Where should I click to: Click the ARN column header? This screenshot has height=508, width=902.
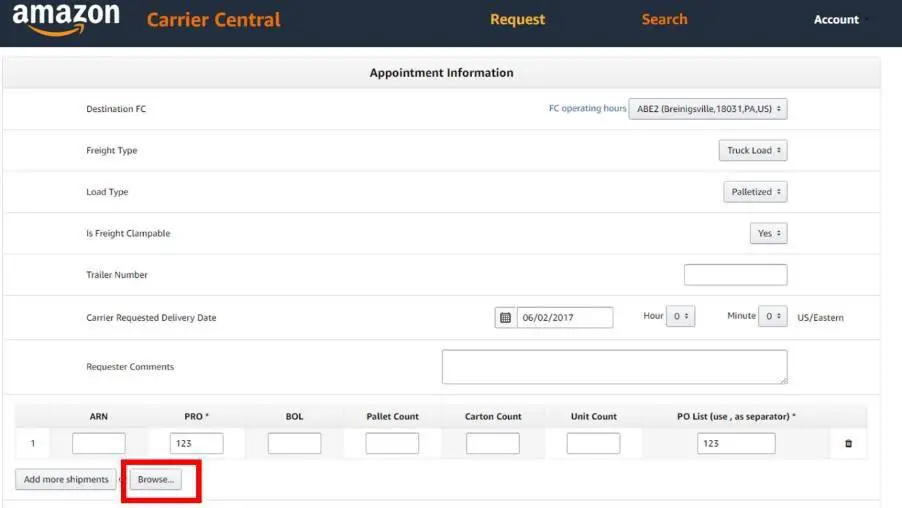point(98,416)
